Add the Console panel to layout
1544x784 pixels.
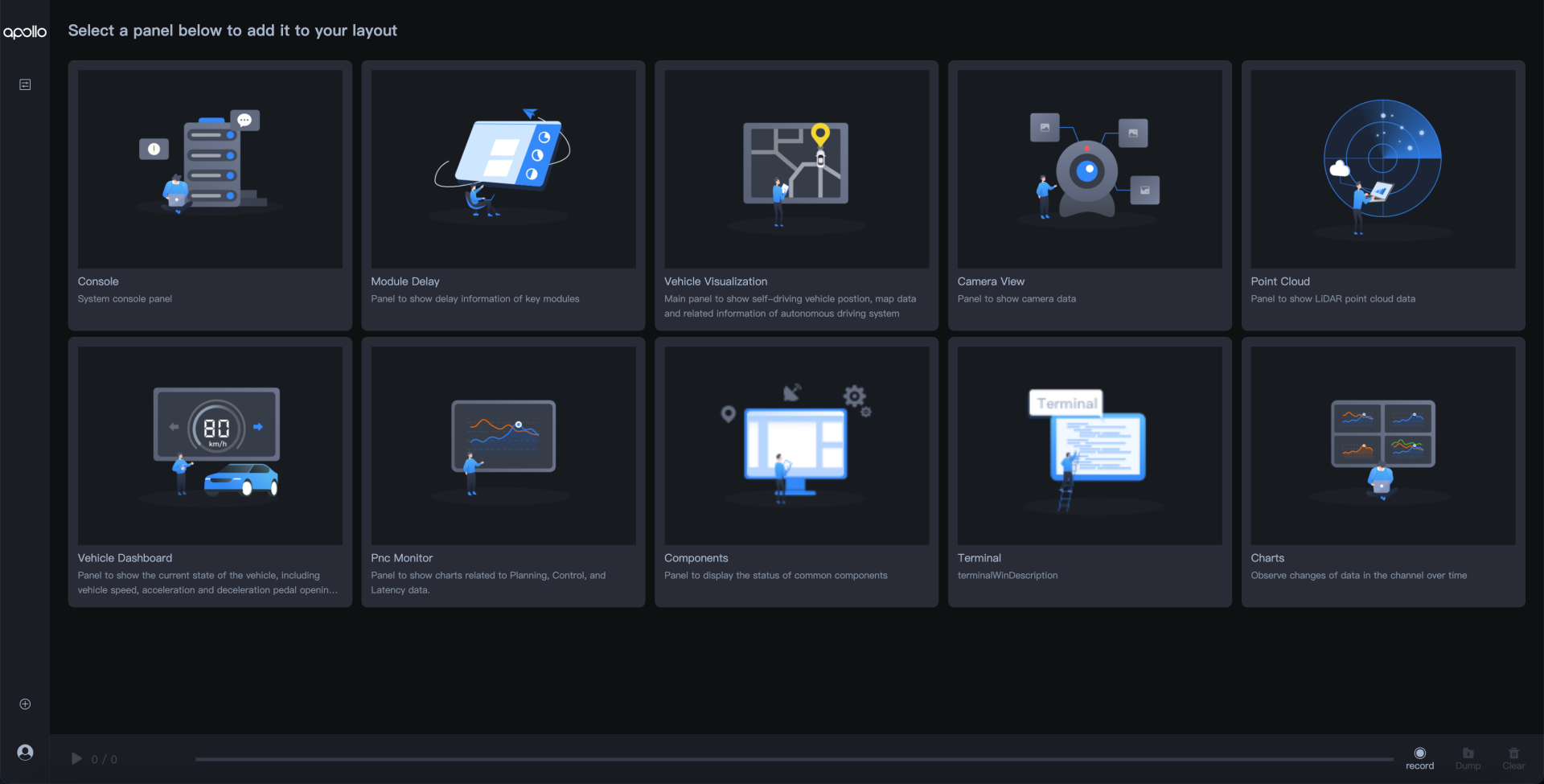(x=210, y=195)
